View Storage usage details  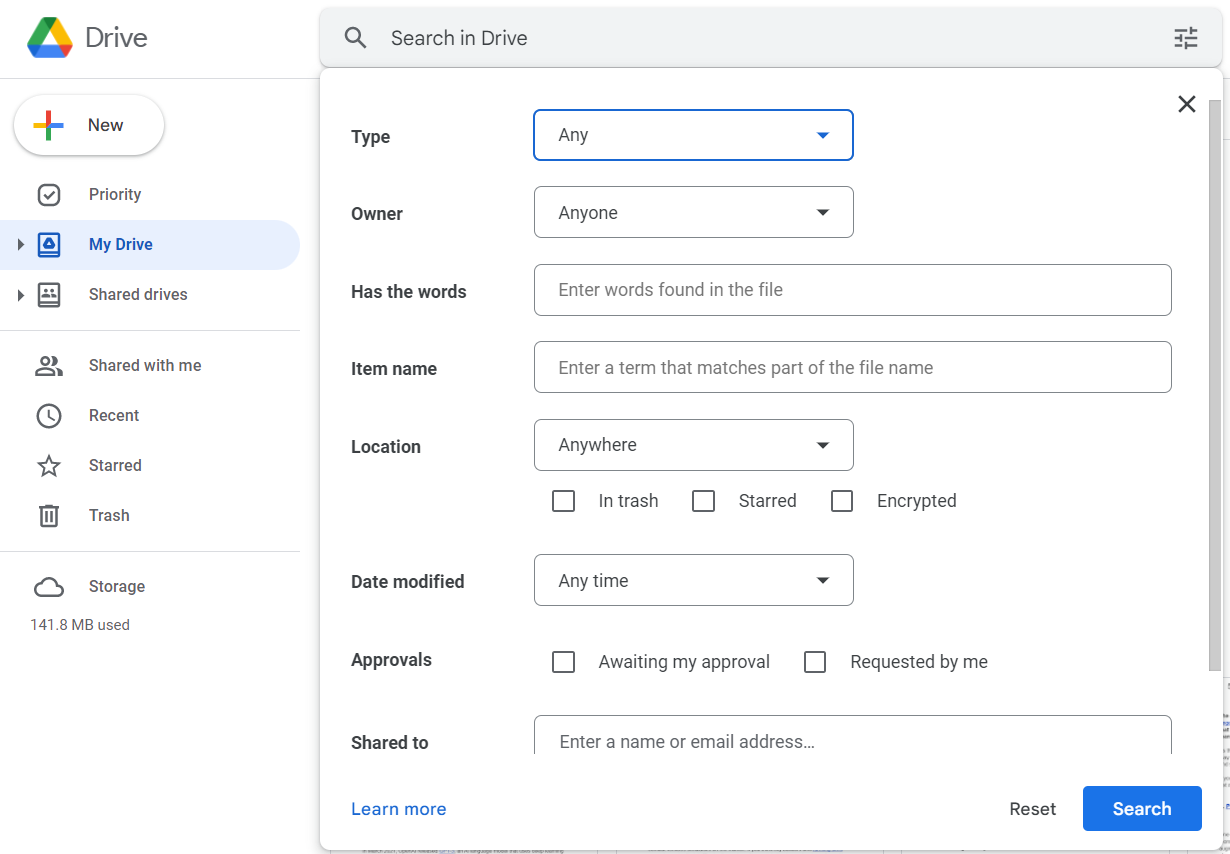116,587
